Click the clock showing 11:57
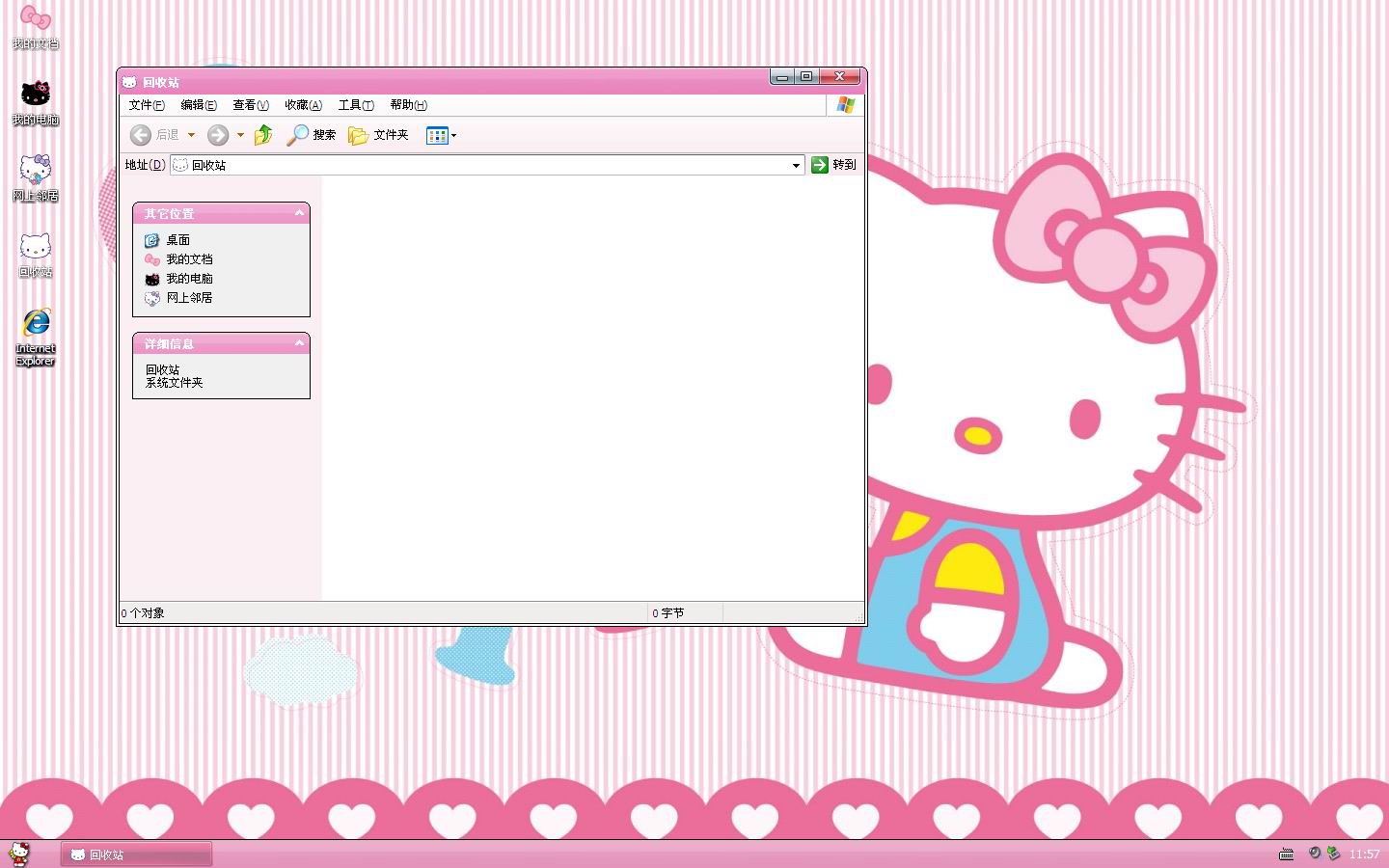The image size is (1389, 868). coord(1364,854)
